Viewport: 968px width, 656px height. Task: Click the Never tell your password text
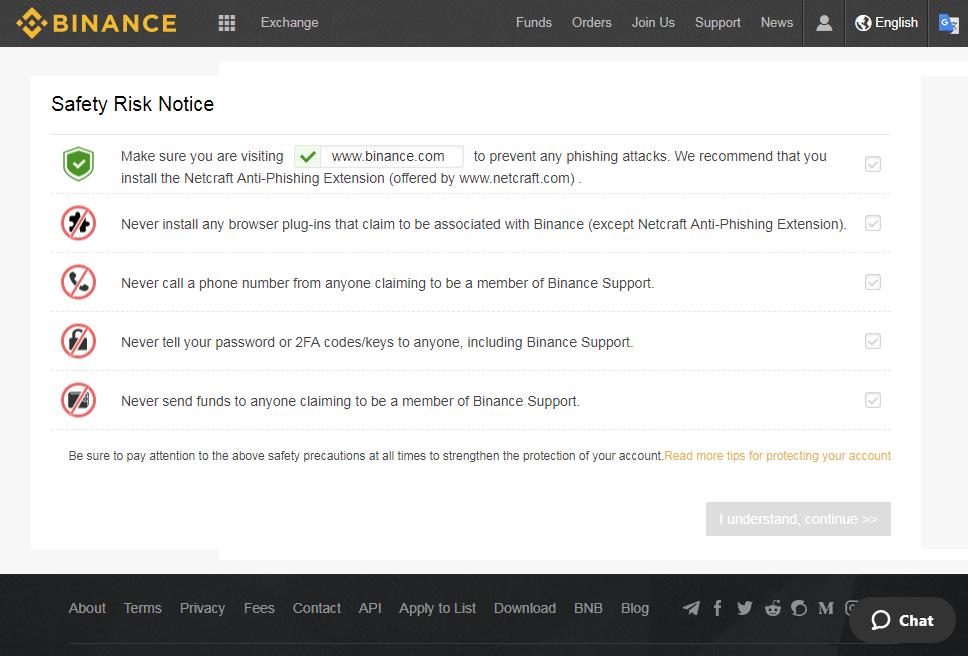pos(377,343)
